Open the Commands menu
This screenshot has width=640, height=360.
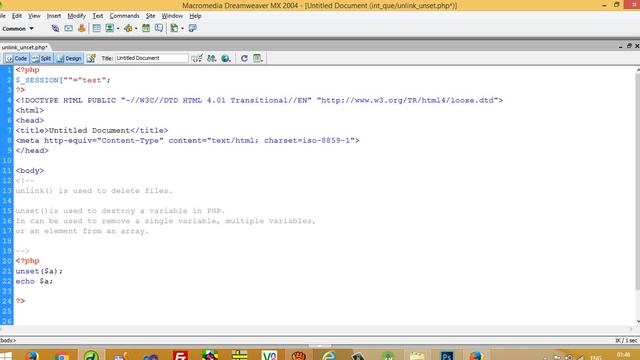click(x=124, y=16)
